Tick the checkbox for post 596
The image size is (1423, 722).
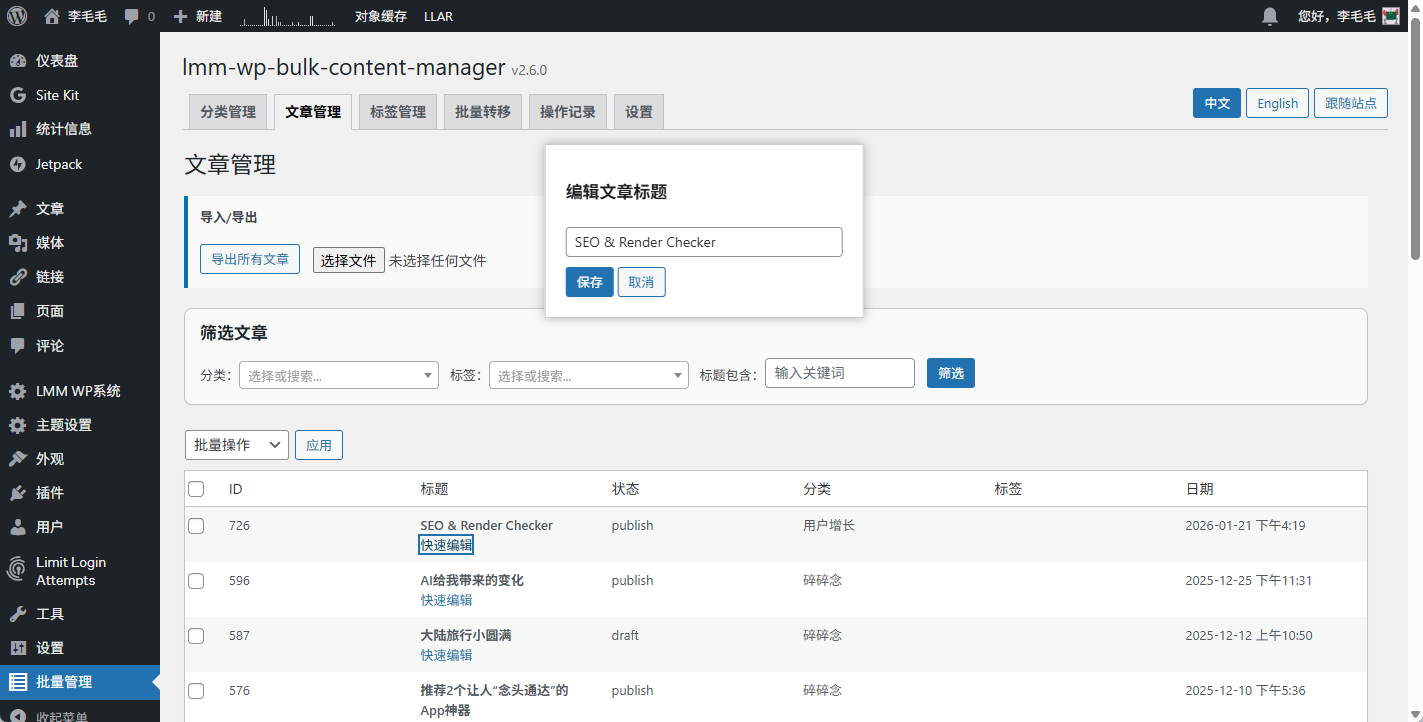point(196,581)
